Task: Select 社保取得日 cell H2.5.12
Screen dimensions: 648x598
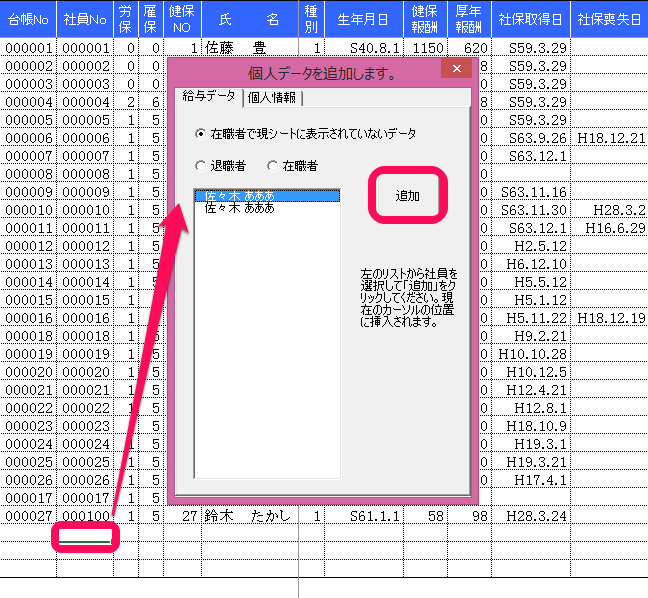Action: 531,246
